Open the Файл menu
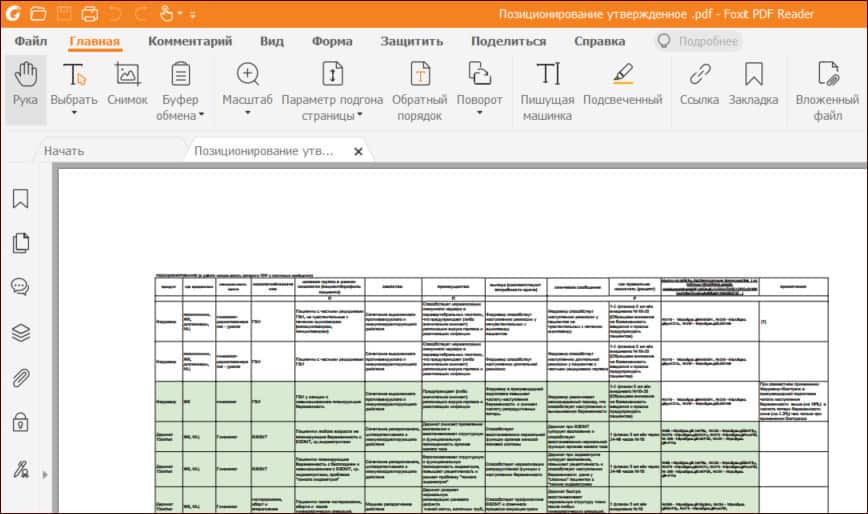The width and height of the screenshot is (868, 514). 31,41
